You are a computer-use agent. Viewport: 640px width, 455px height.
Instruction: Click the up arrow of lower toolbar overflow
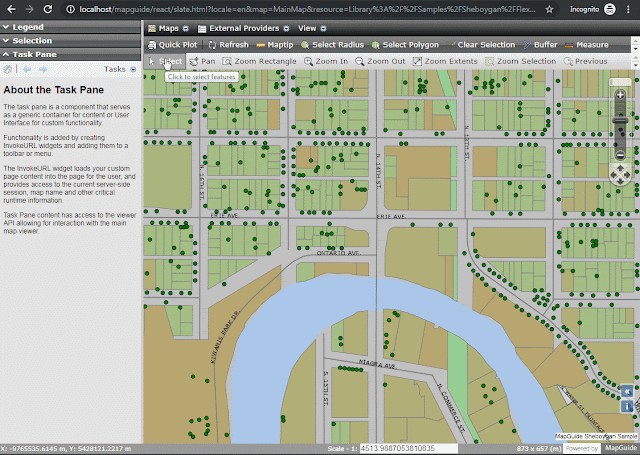(x=636, y=57)
